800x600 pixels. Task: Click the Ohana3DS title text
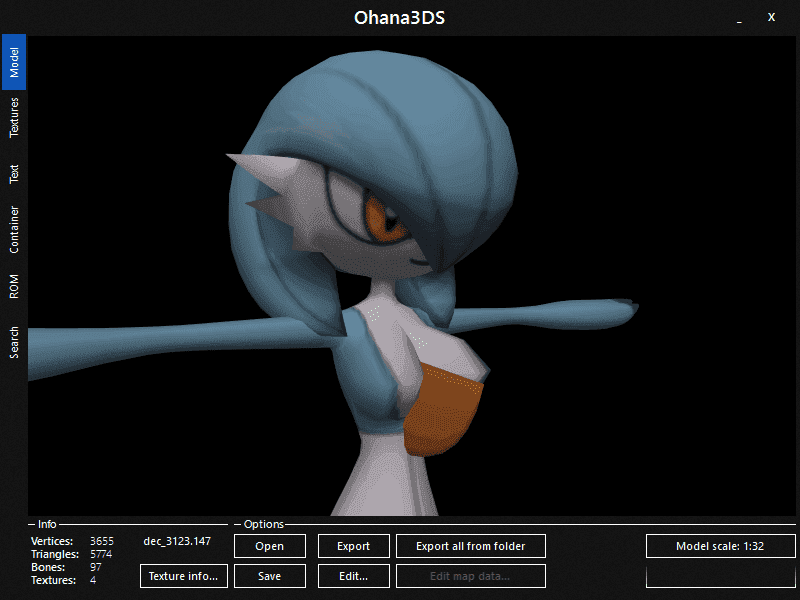399,18
